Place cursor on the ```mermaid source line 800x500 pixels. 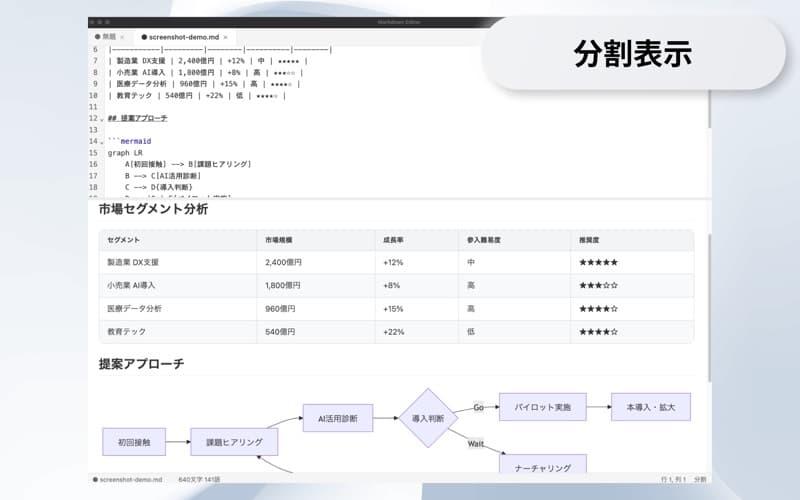click(x=130, y=141)
